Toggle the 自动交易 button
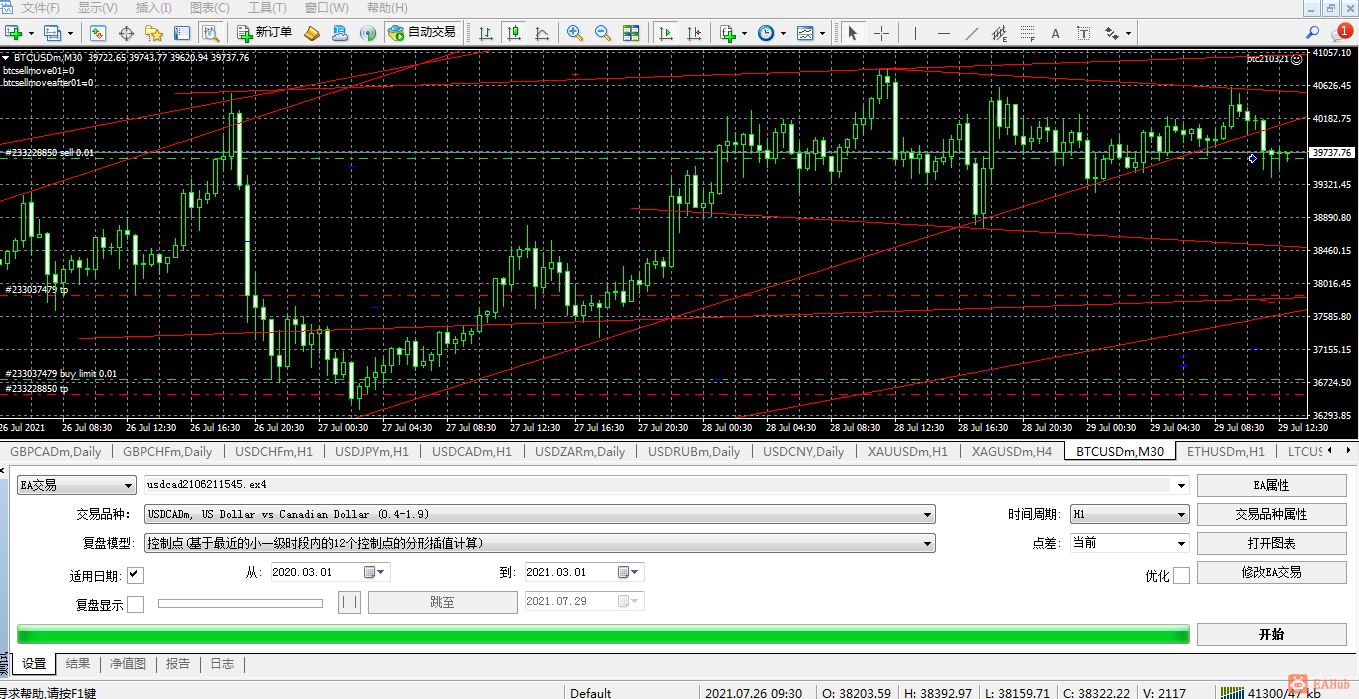Image resolution: width=1359 pixels, height=699 pixels. pos(422,33)
